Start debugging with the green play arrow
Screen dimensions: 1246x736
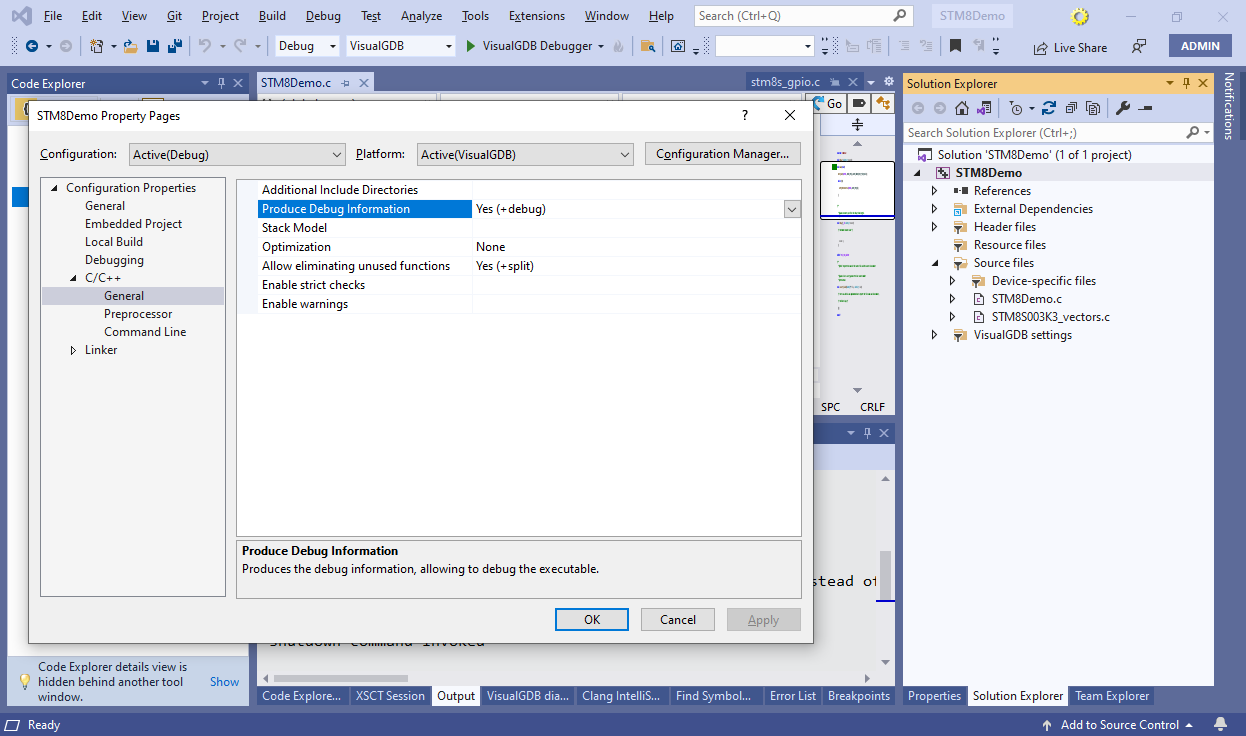click(471, 46)
